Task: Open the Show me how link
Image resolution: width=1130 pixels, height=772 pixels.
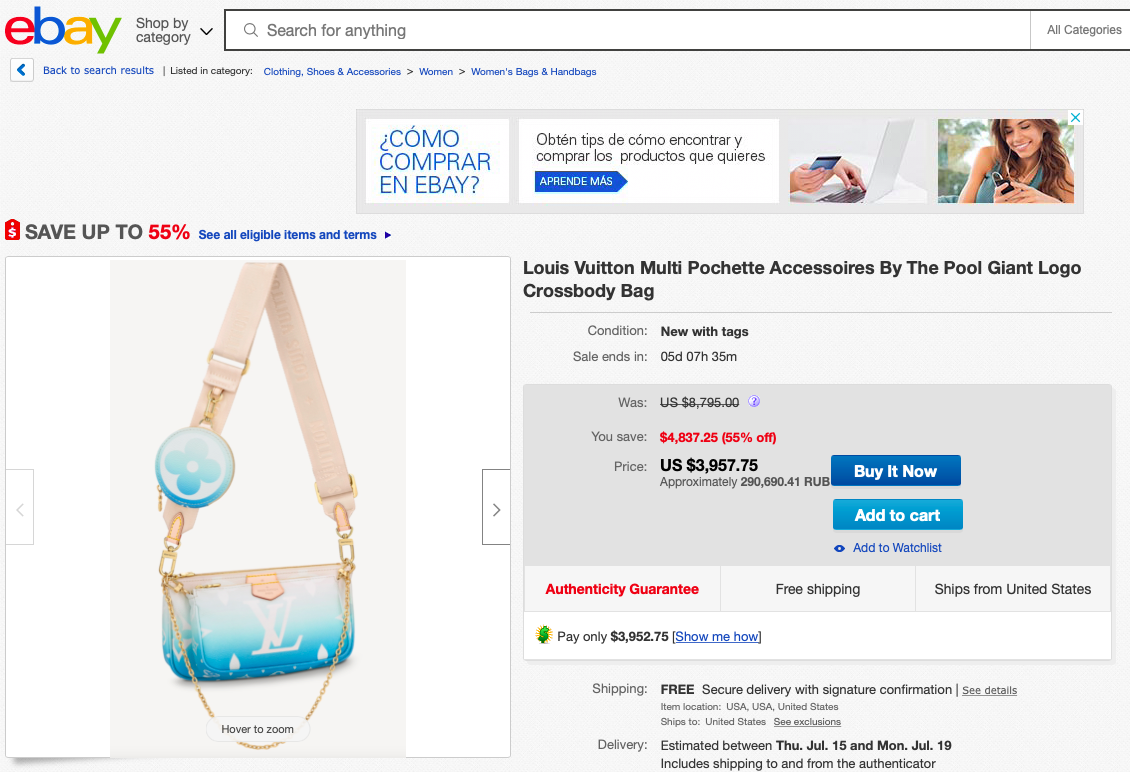Action: pyautogui.click(x=717, y=637)
